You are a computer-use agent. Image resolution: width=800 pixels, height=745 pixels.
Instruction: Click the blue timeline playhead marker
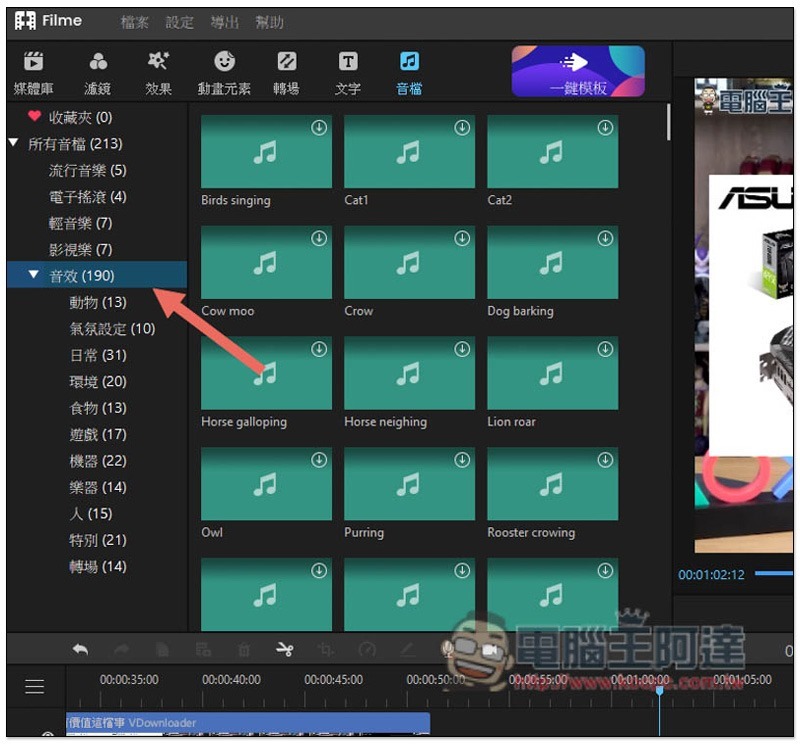click(658, 691)
